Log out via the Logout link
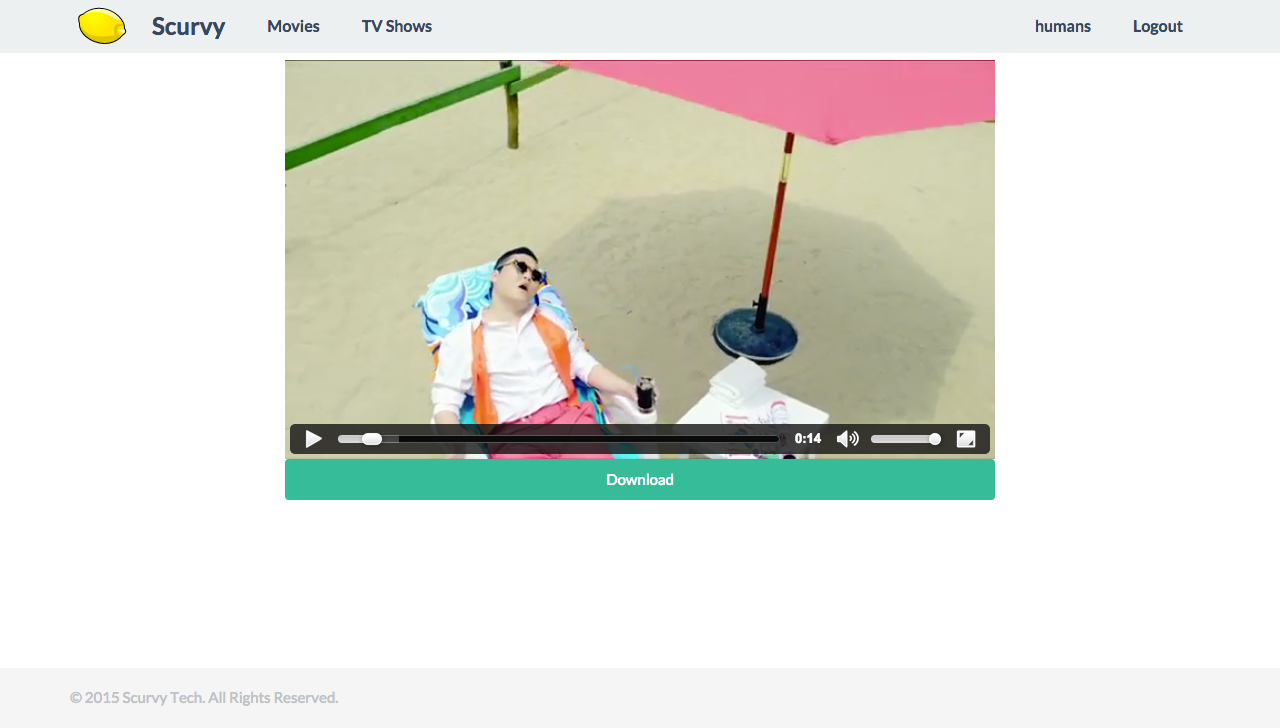Screen dimensions: 1280x728 click(1157, 26)
